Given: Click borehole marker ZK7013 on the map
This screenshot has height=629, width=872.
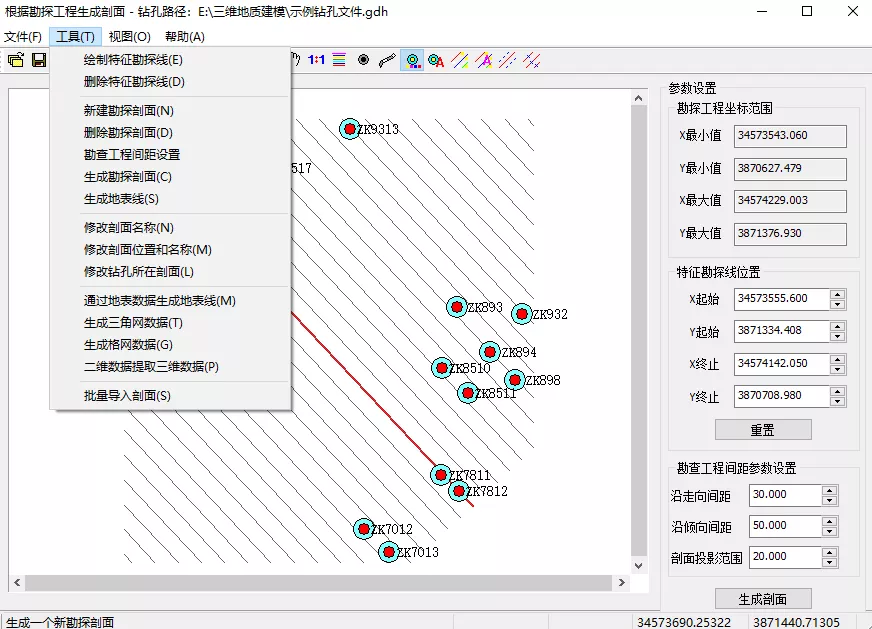Looking at the screenshot, I should click(389, 552).
